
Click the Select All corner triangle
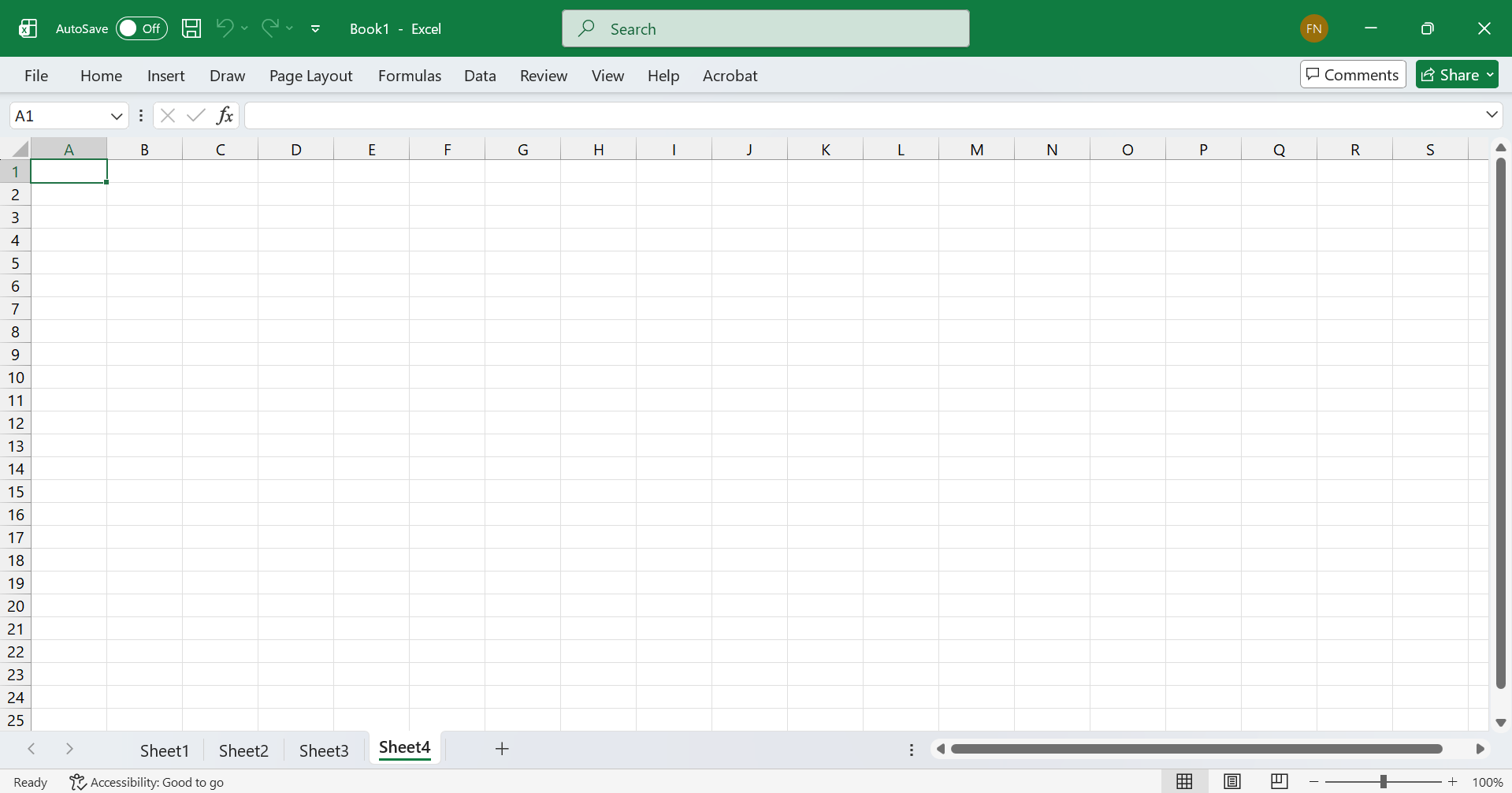[20, 149]
